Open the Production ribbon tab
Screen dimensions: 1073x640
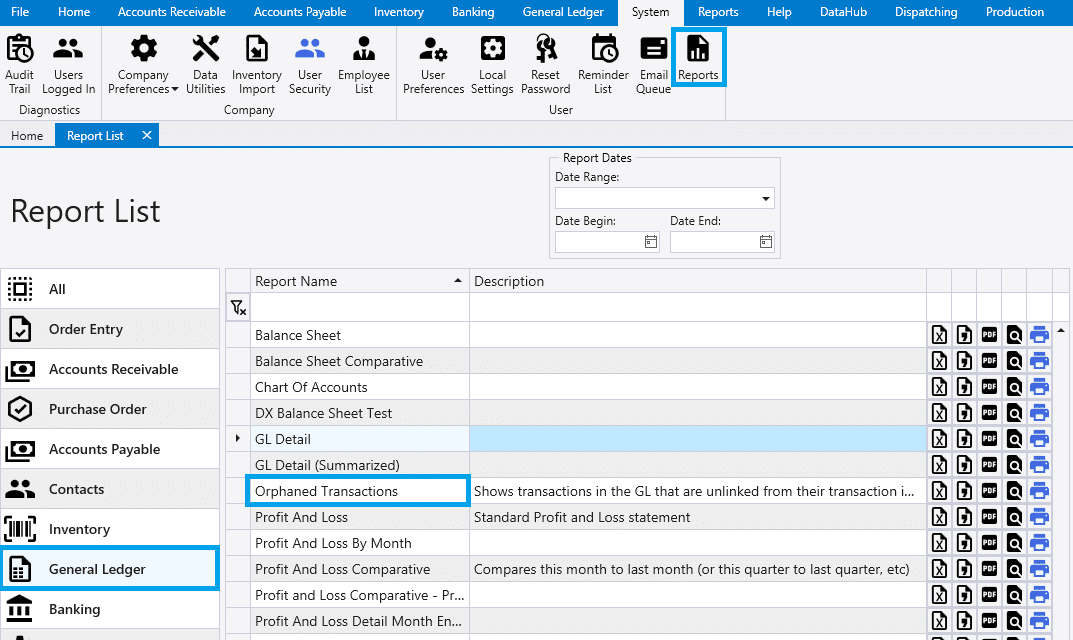click(1015, 12)
